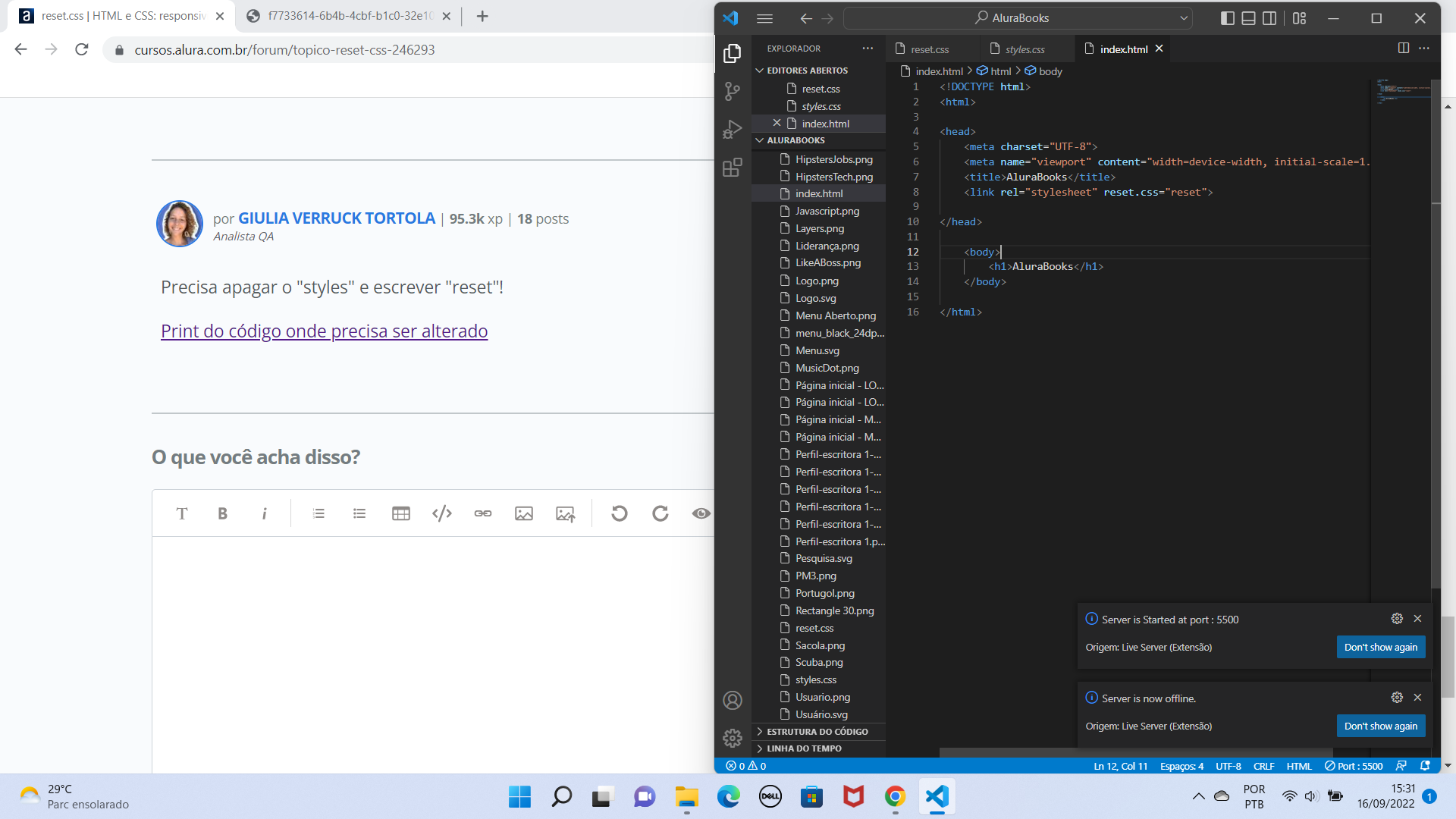
Task: Open the Extensions view
Action: pyautogui.click(x=732, y=168)
